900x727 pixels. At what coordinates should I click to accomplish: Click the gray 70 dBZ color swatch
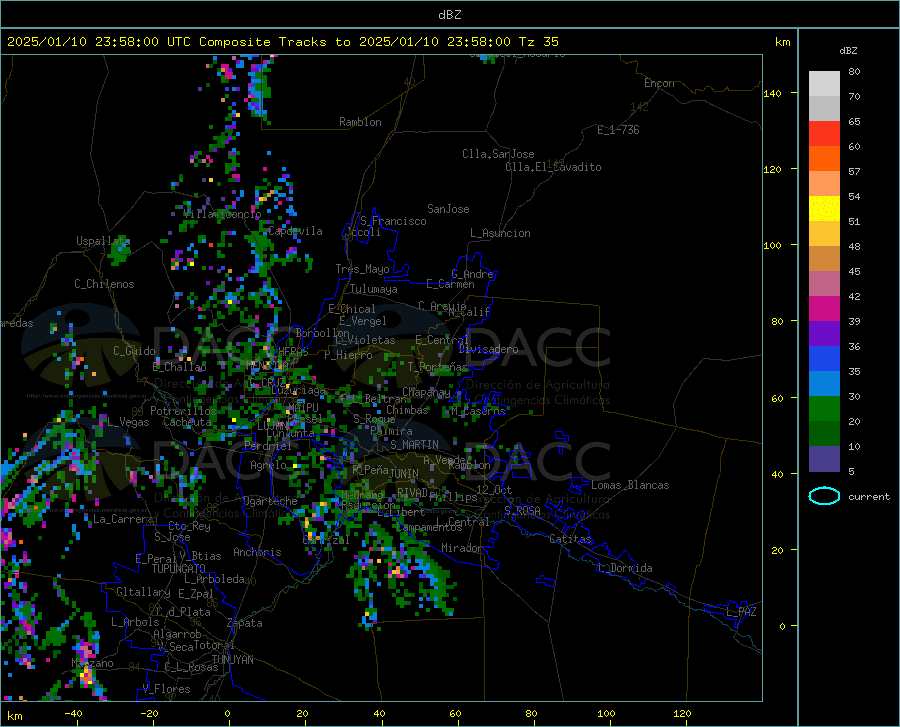[824, 108]
